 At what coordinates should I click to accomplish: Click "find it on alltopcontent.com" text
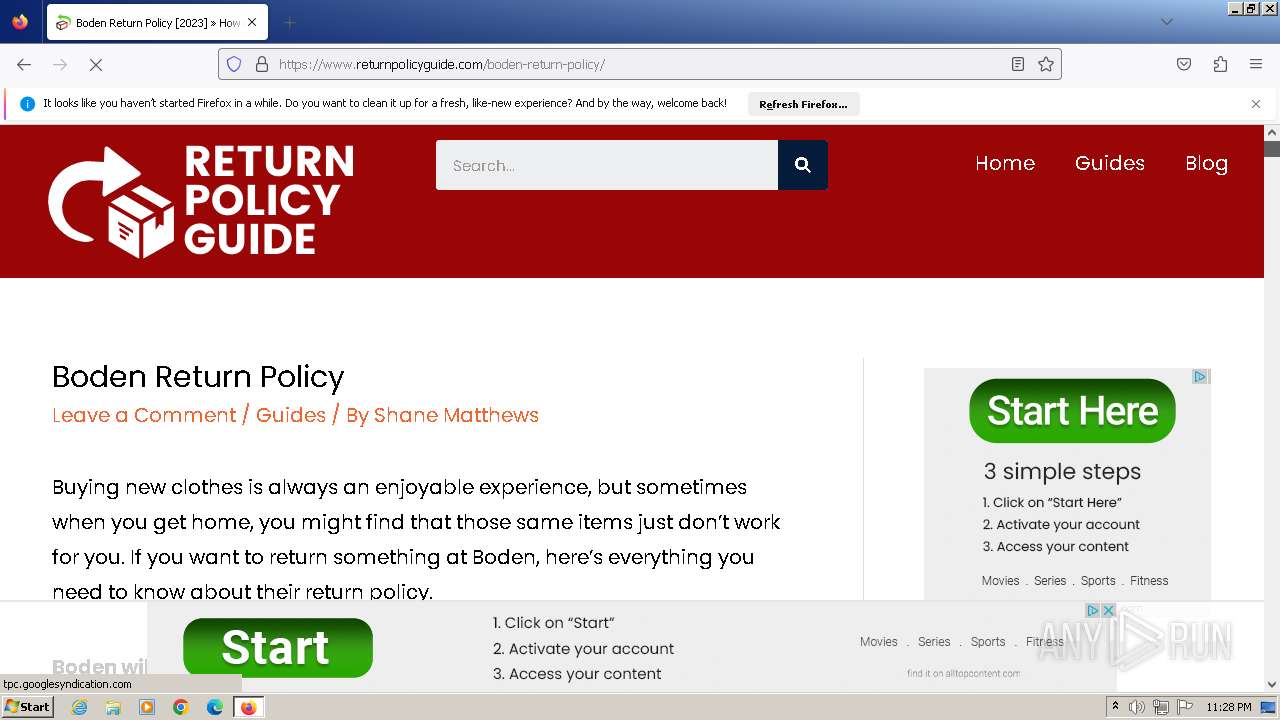click(964, 673)
